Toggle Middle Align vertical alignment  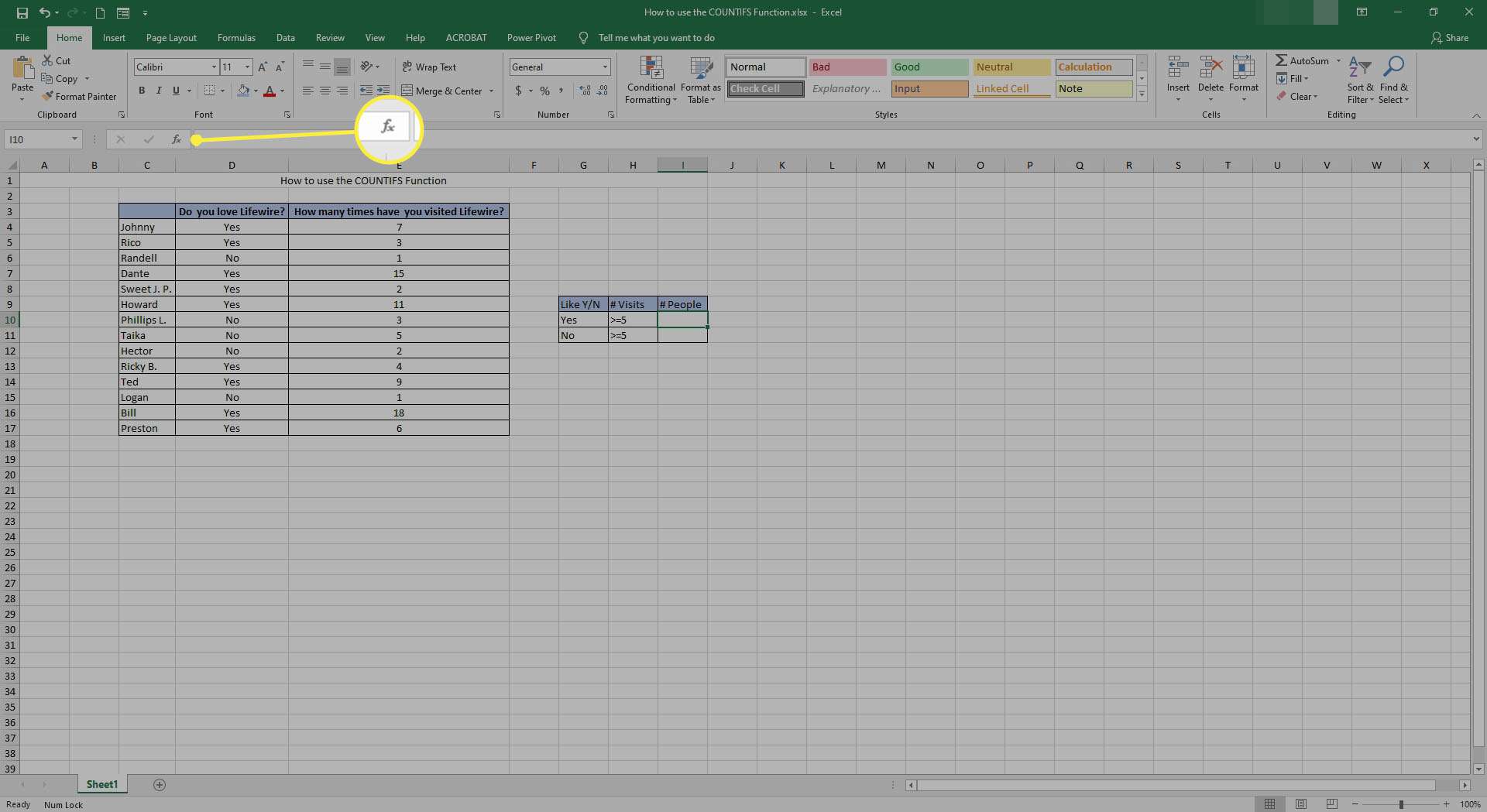pos(325,67)
